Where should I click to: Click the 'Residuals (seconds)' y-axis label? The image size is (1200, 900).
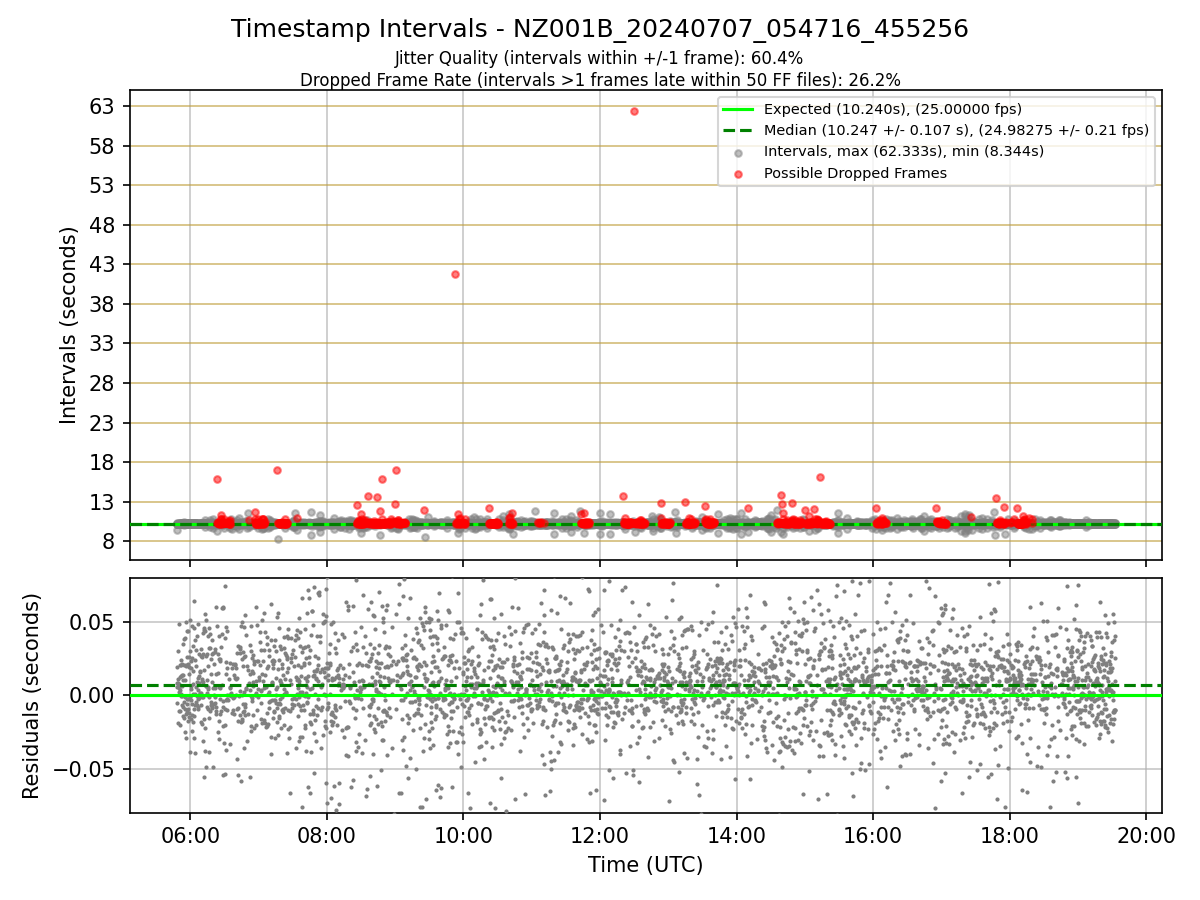pyautogui.click(x=31, y=696)
